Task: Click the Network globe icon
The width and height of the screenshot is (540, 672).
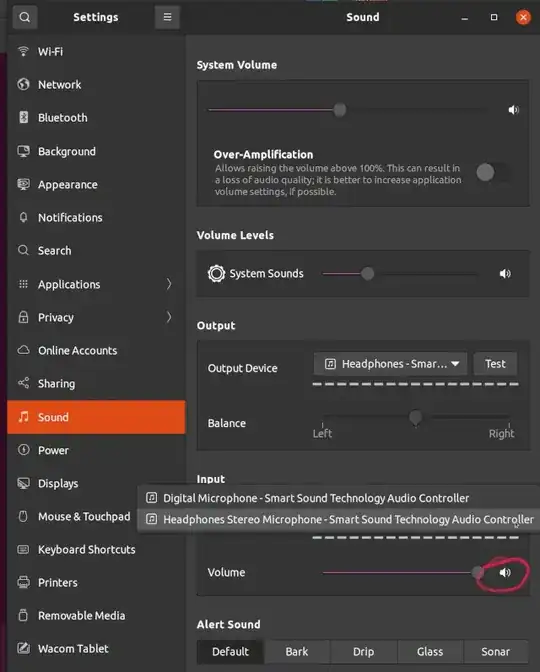Action: tap(23, 84)
